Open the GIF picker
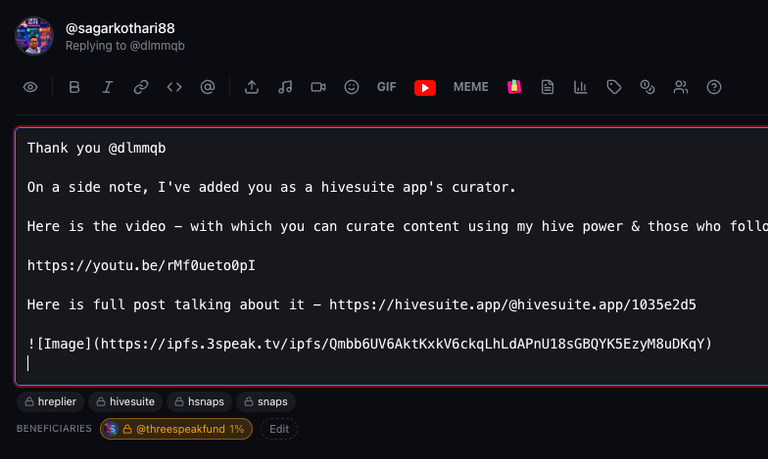The width and height of the screenshot is (768, 459). (x=386, y=87)
